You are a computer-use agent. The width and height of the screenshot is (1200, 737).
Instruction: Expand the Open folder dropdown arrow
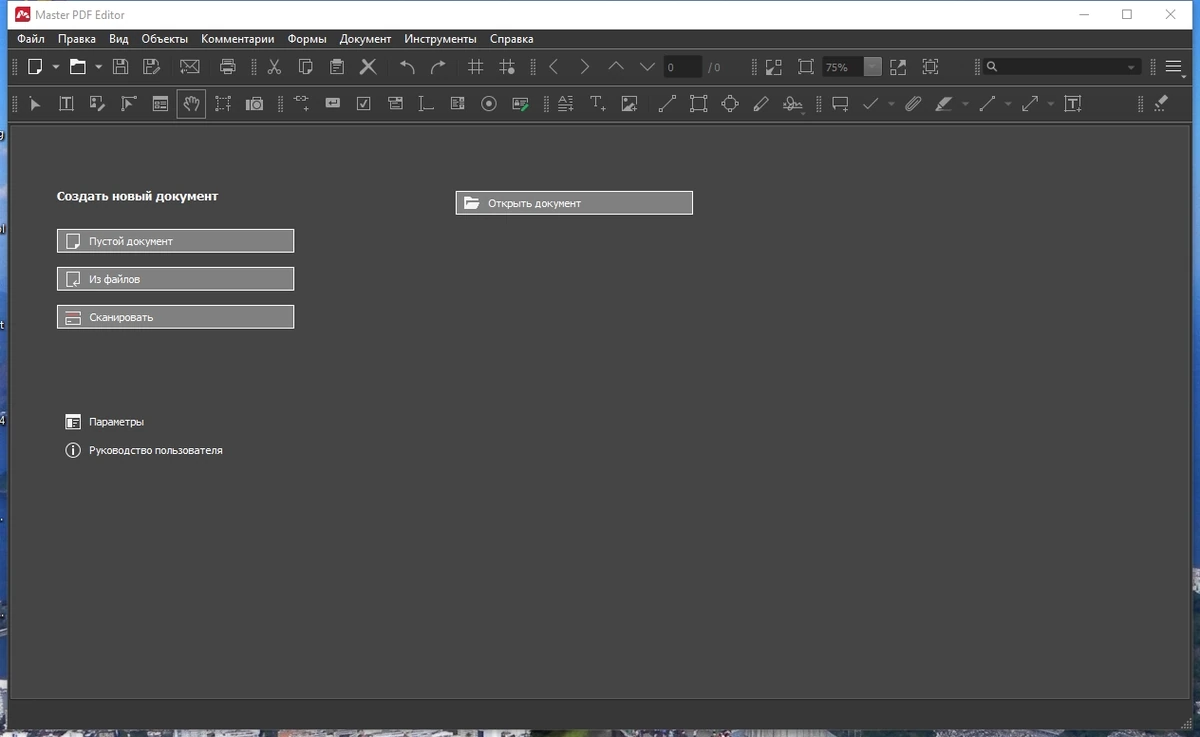point(98,67)
